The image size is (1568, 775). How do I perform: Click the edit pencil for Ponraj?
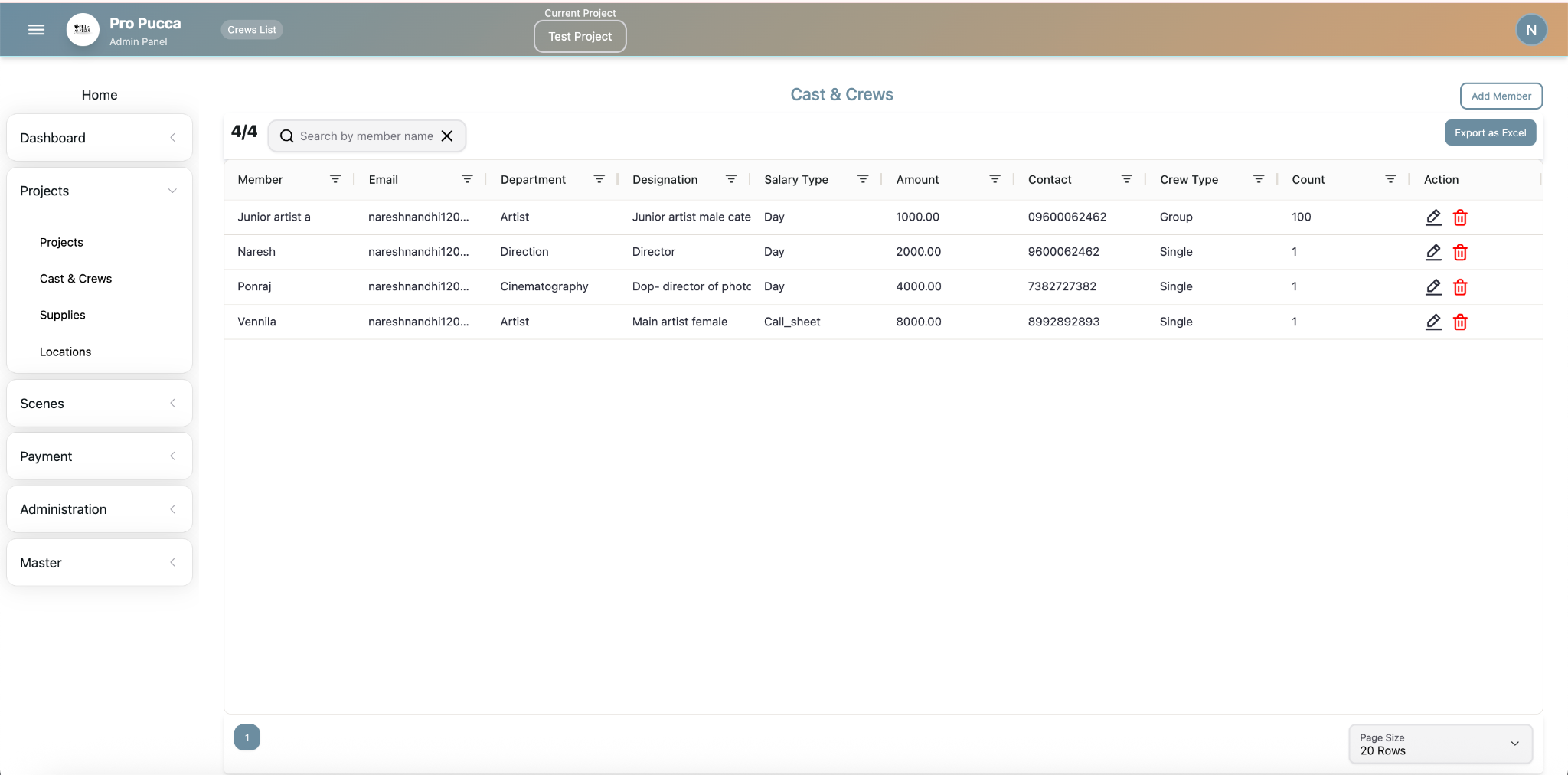pyautogui.click(x=1433, y=287)
